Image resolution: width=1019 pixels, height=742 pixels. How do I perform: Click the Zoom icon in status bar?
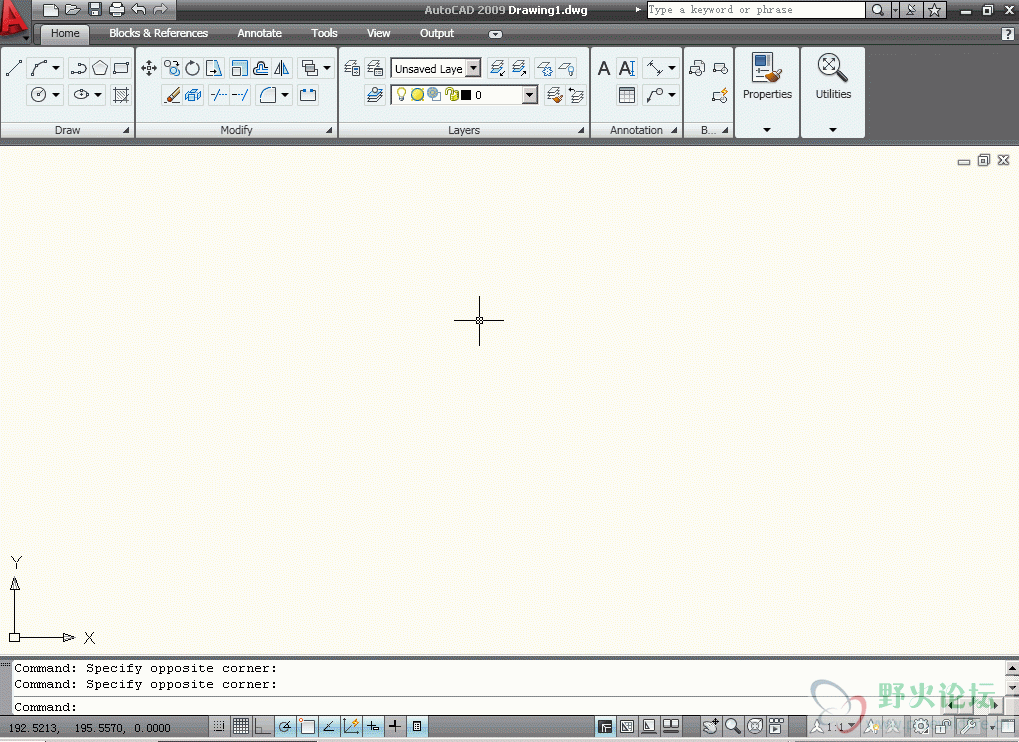click(x=732, y=726)
